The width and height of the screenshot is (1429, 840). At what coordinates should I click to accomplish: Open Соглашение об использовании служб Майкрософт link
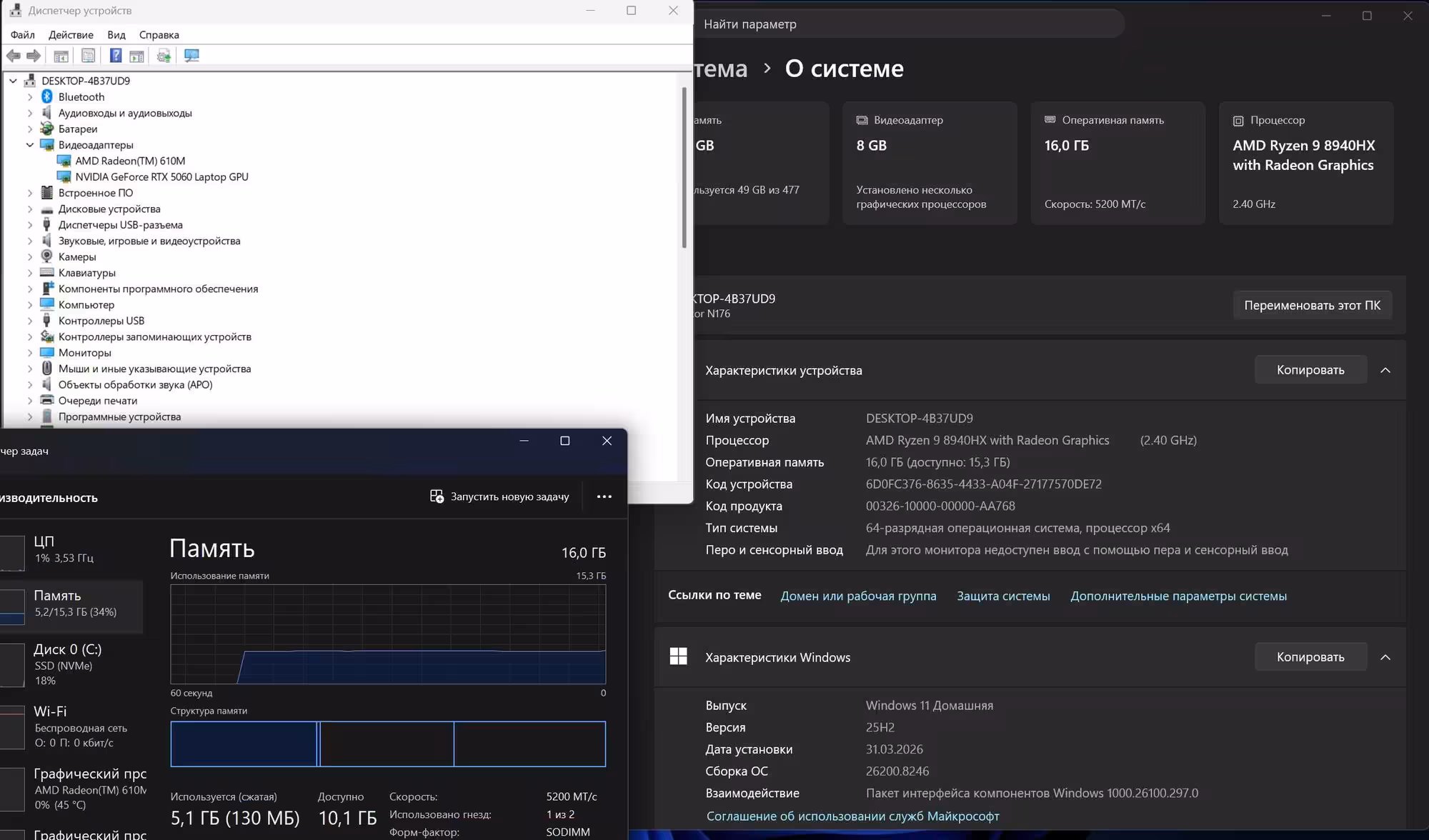click(x=852, y=816)
